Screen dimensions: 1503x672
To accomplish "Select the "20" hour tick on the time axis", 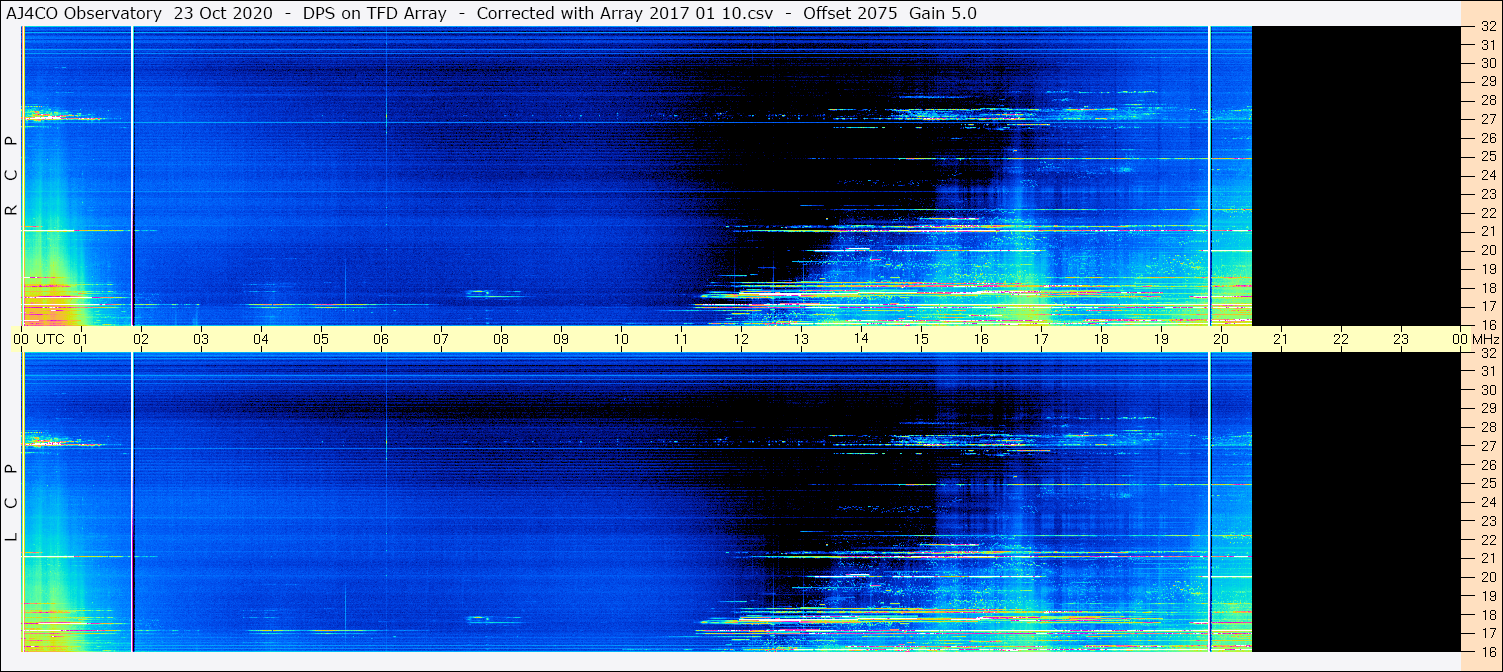I will [1221, 339].
